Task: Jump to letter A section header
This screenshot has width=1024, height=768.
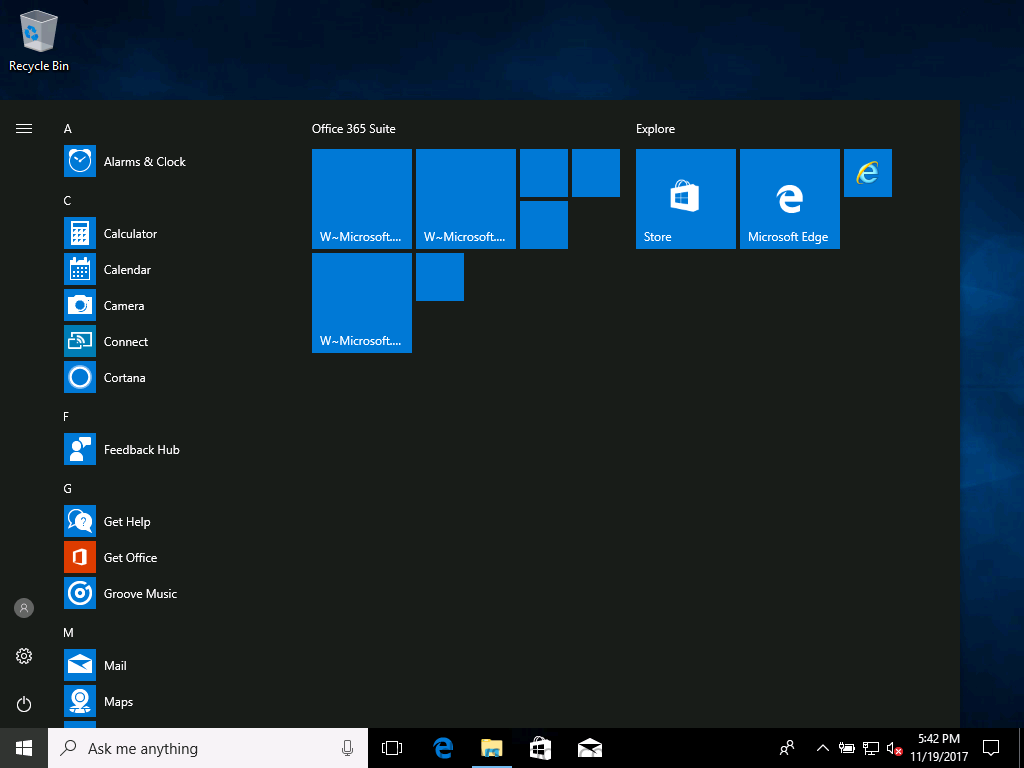Action: pyautogui.click(x=67, y=129)
